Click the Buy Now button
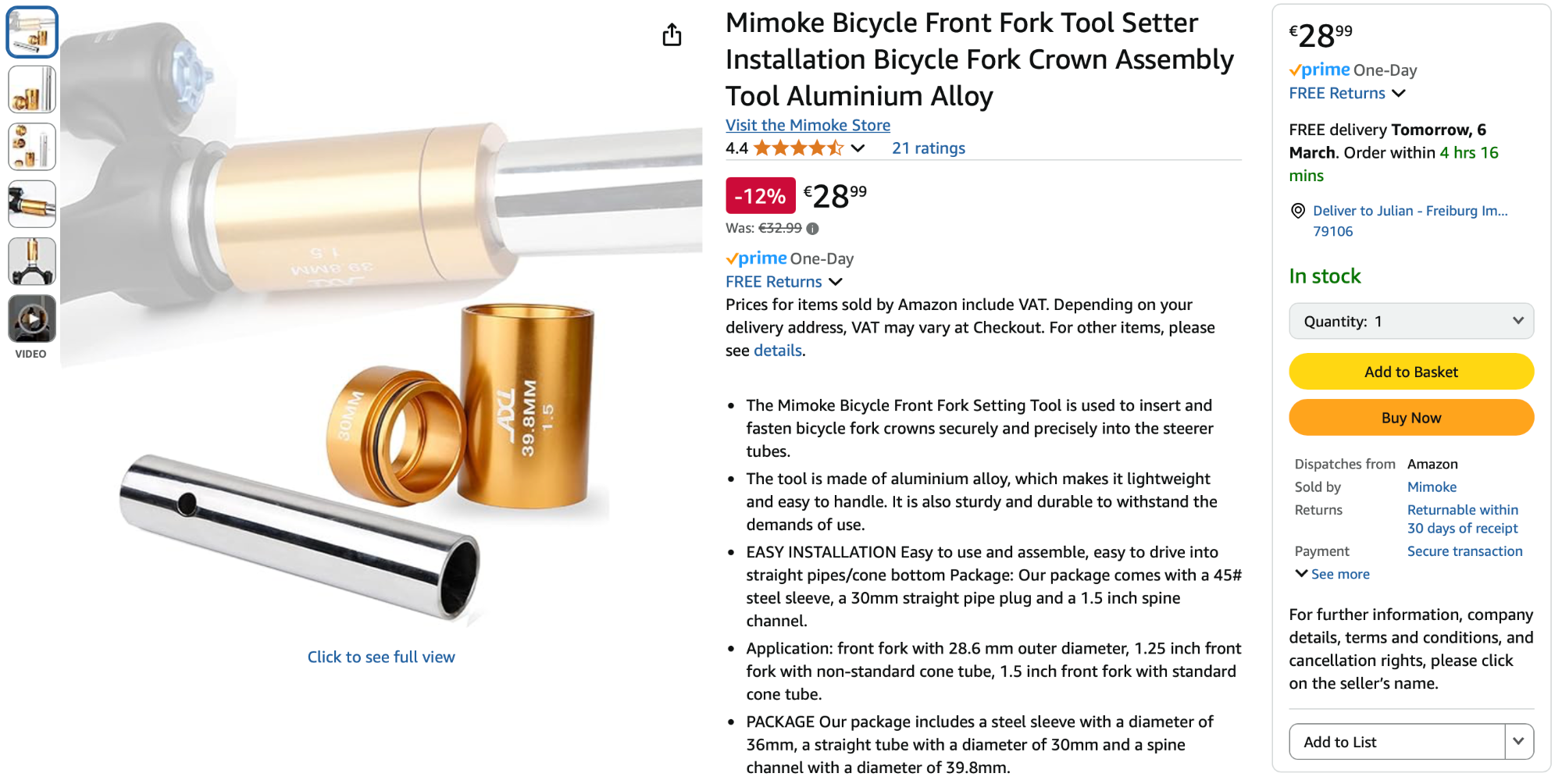Screen dimensions: 1562x784 point(1410,418)
